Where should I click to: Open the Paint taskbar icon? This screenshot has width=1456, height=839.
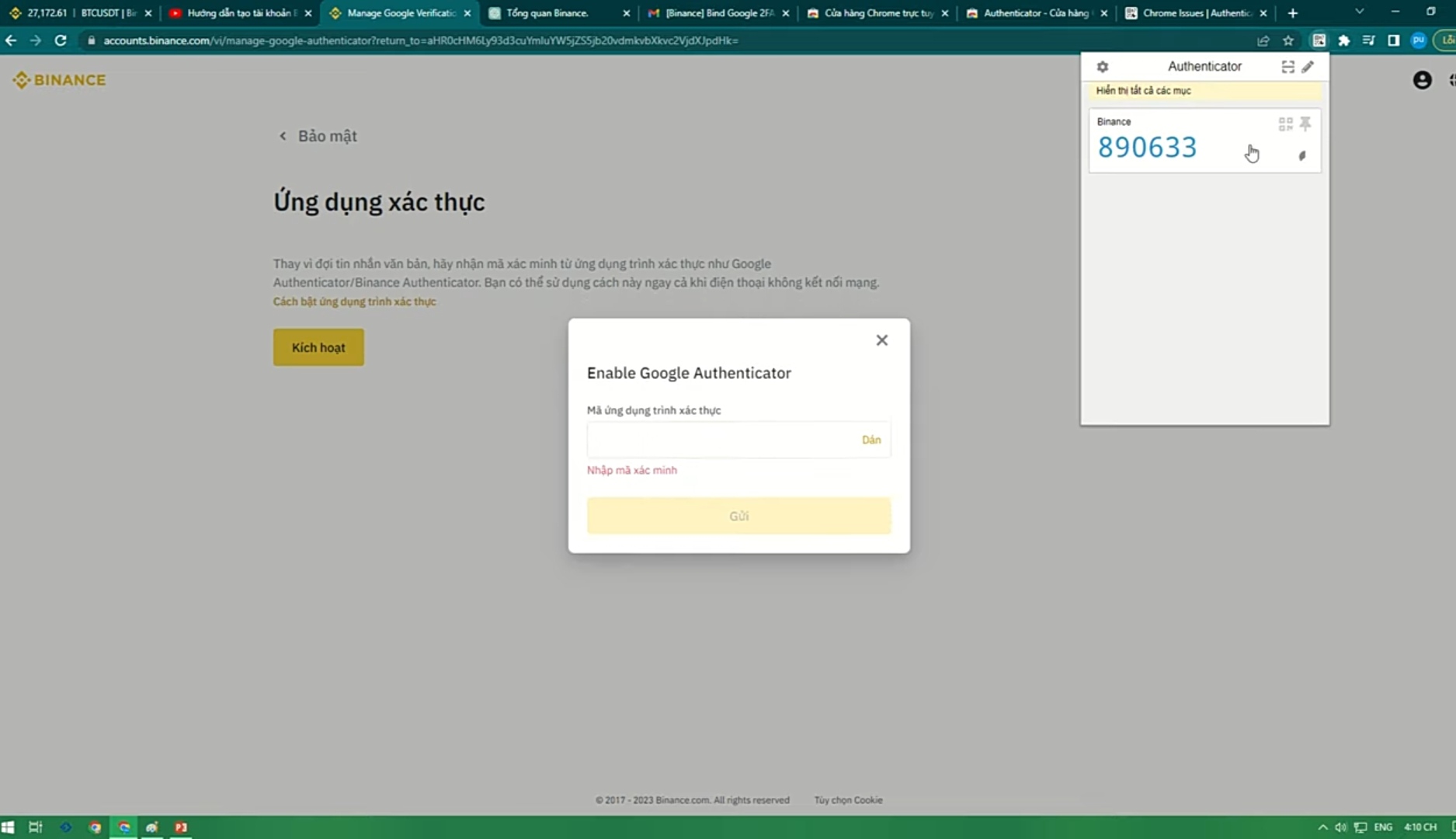tap(152, 827)
